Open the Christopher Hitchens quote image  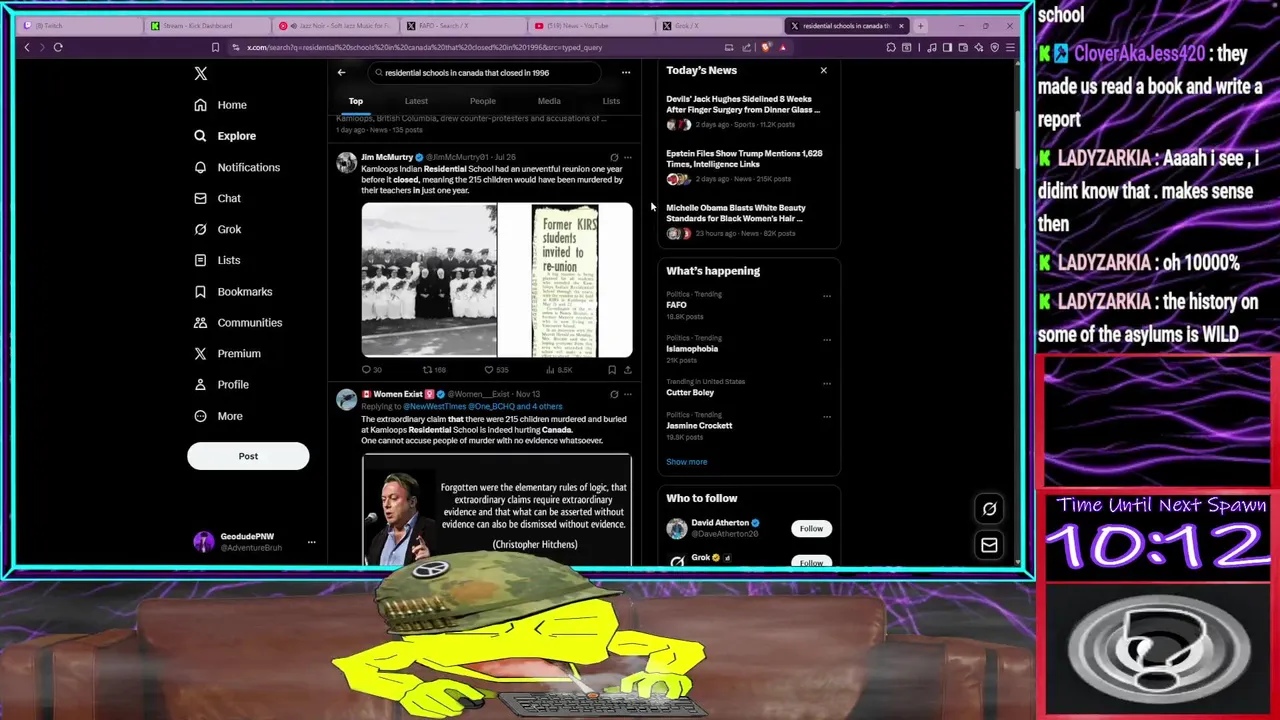point(497,510)
